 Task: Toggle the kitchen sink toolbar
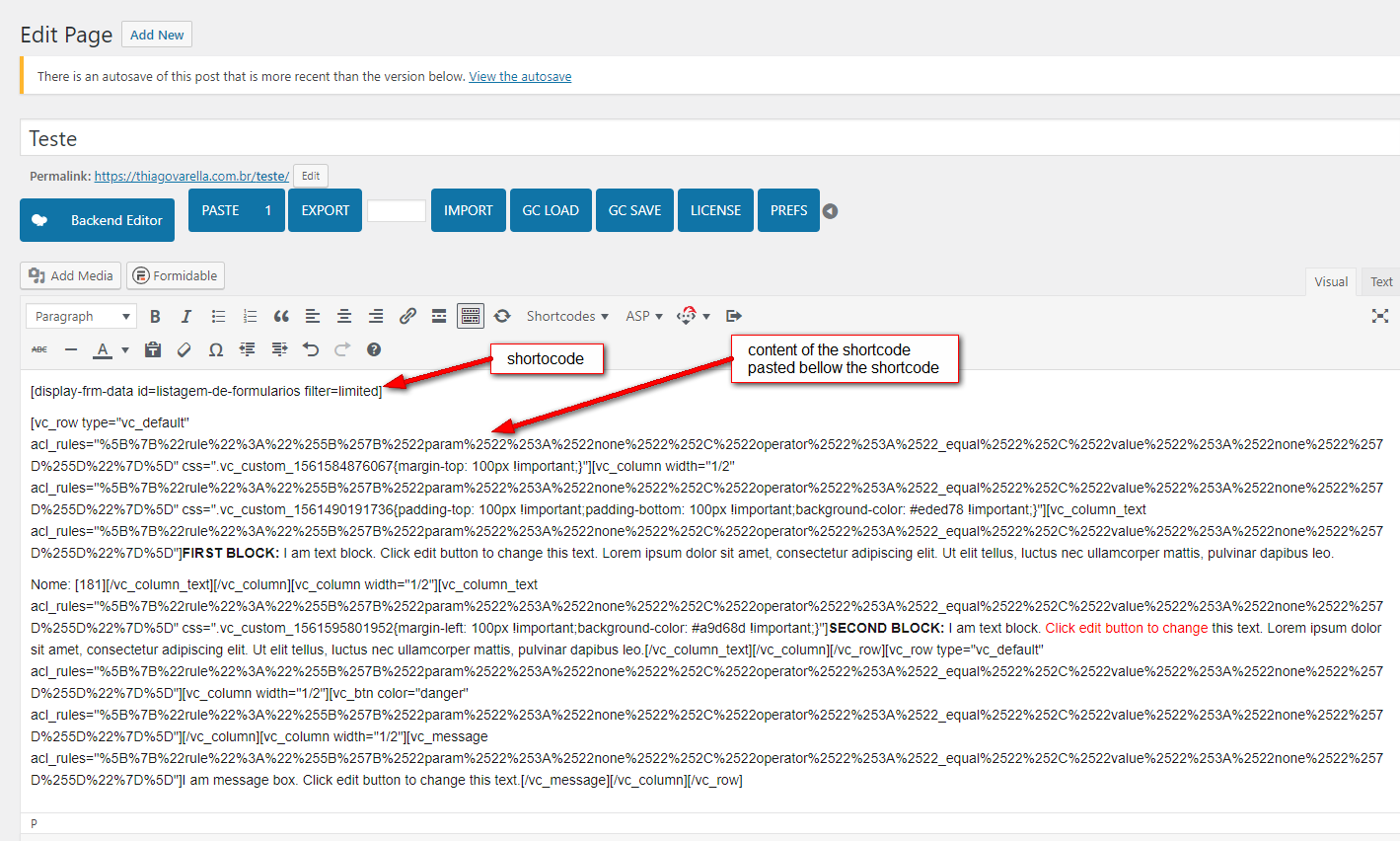click(x=471, y=316)
